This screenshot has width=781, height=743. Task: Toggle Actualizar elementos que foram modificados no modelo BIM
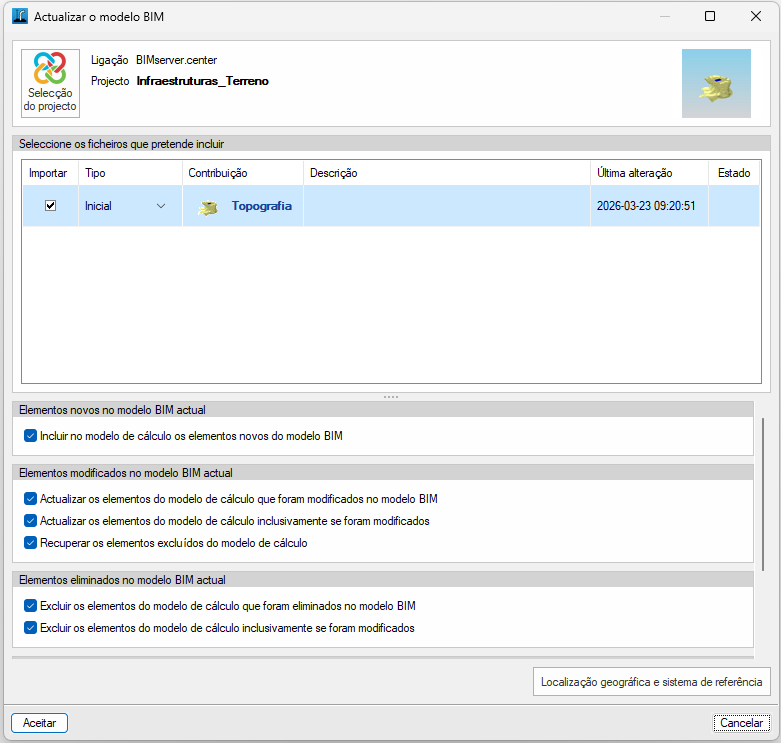[30, 498]
